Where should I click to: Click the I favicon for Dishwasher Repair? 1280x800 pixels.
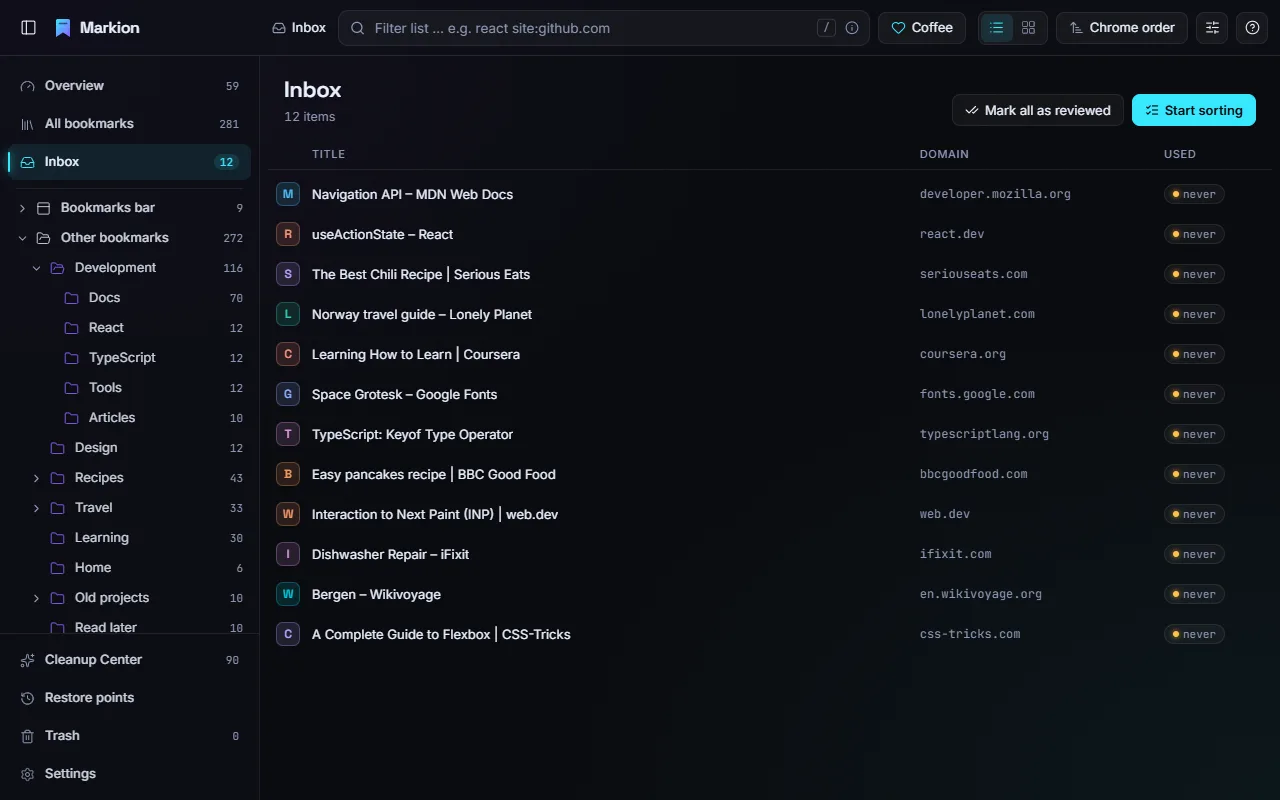pyautogui.click(x=288, y=554)
